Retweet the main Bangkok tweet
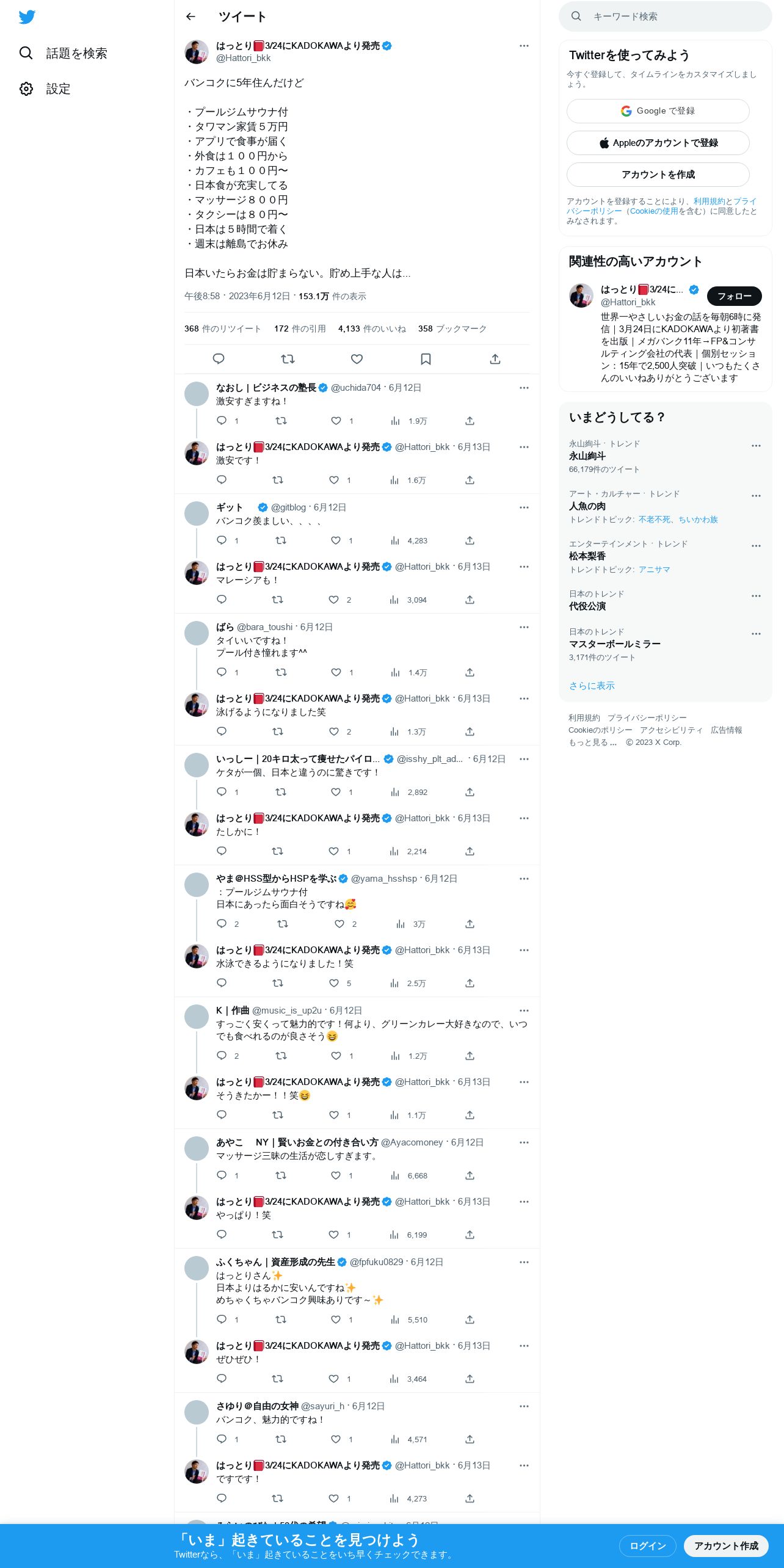Image resolution: width=784 pixels, height=1568 pixels. click(288, 359)
